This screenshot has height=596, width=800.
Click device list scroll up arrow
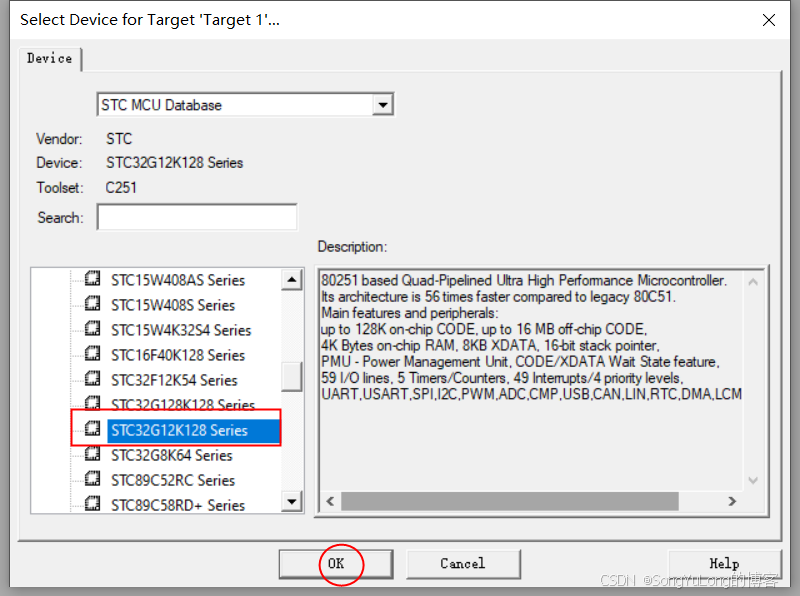pos(292,280)
